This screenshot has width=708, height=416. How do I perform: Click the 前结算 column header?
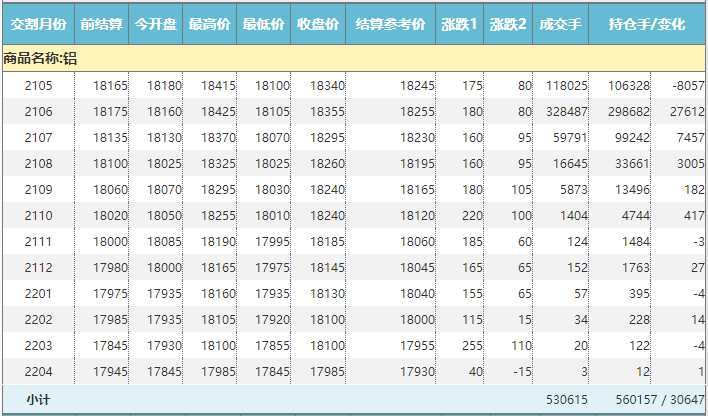click(101, 23)
